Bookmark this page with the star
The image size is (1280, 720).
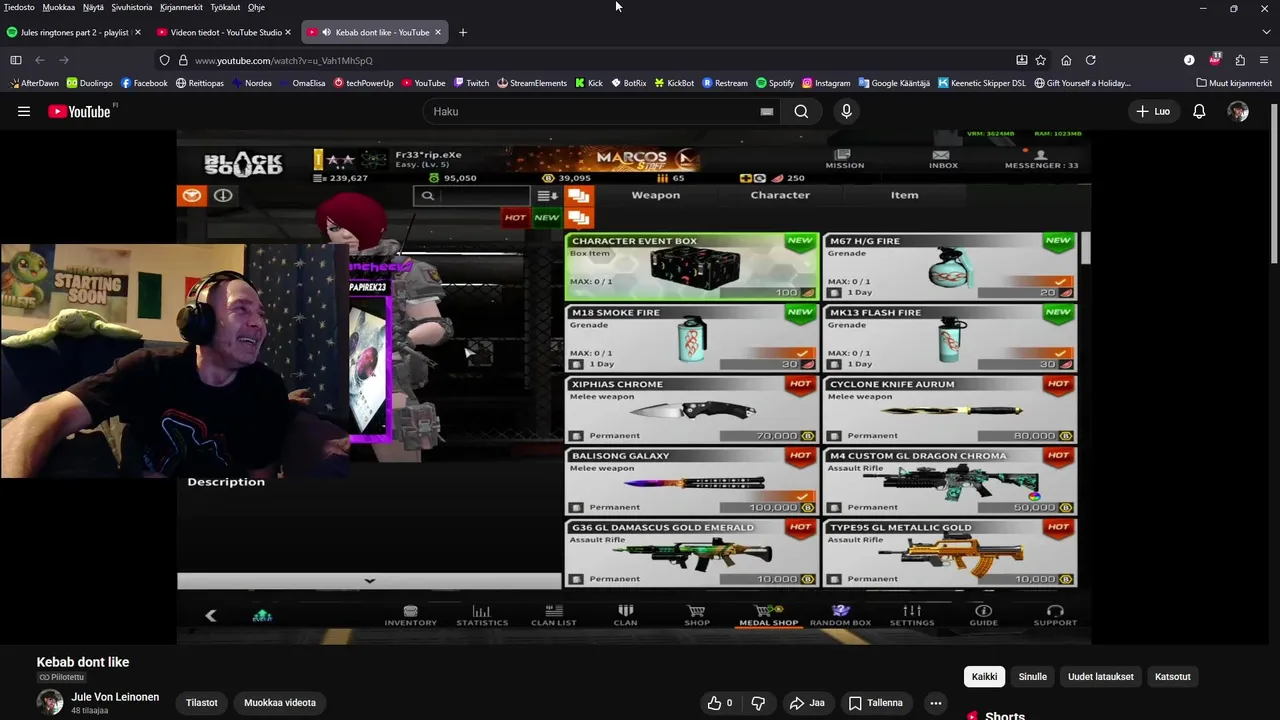click(1041, 60)
